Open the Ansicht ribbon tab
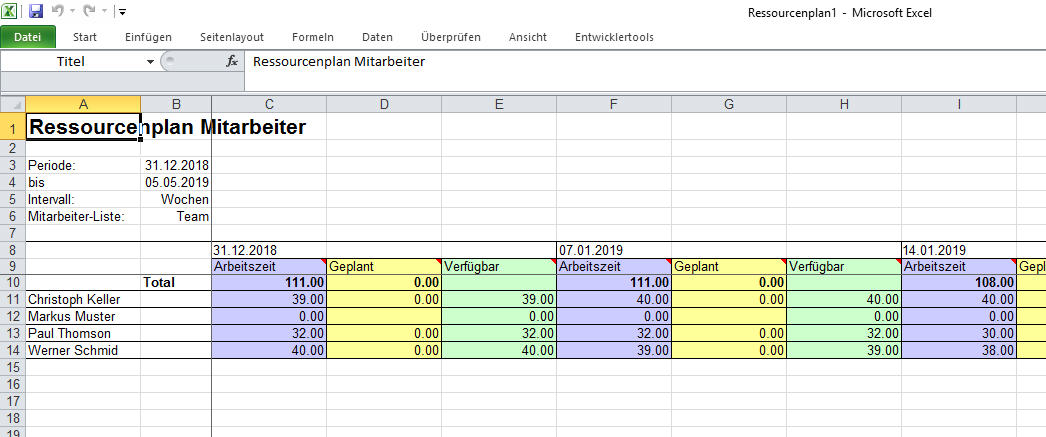This screenshot has height=437, width=1046. (528, 37)
